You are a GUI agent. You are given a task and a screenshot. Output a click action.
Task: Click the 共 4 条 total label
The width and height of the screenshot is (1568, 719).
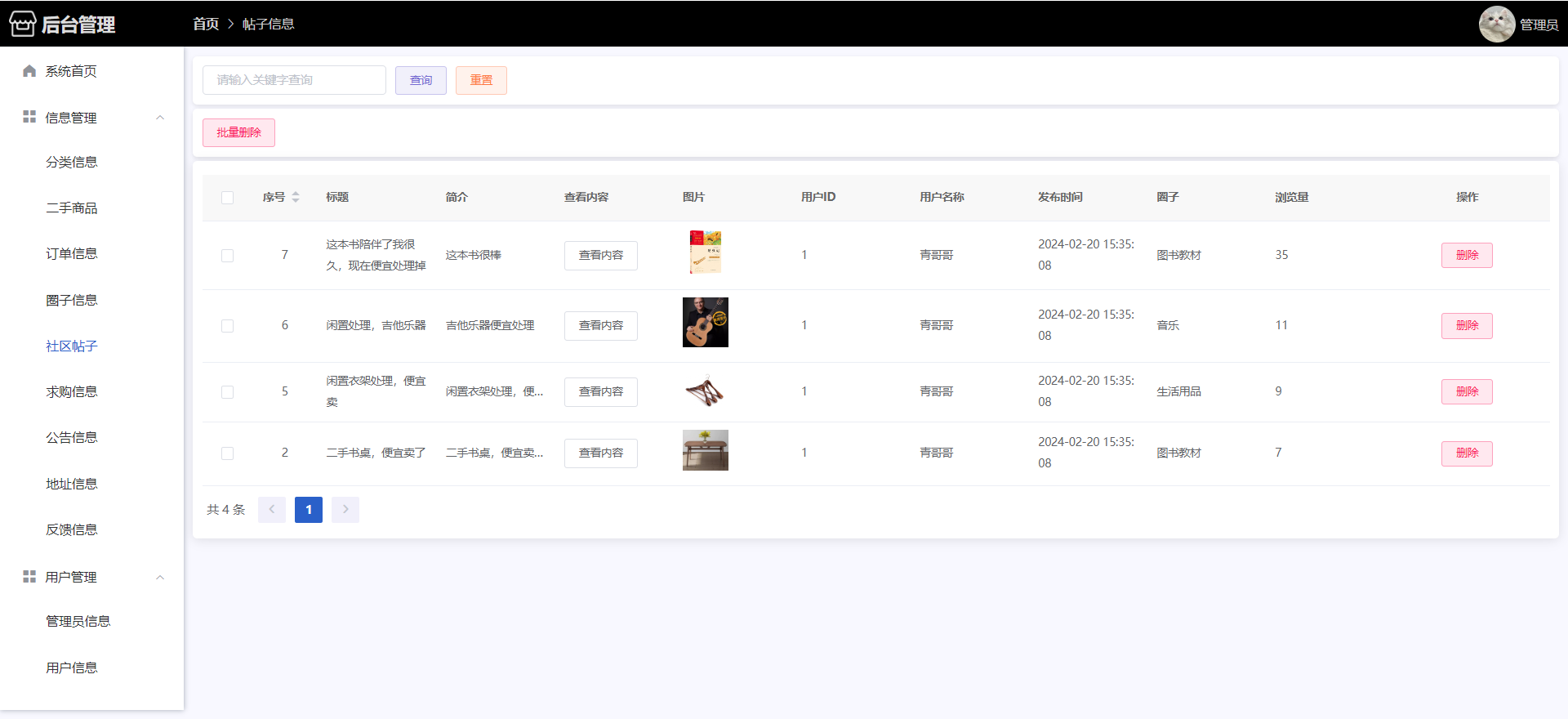226,510
